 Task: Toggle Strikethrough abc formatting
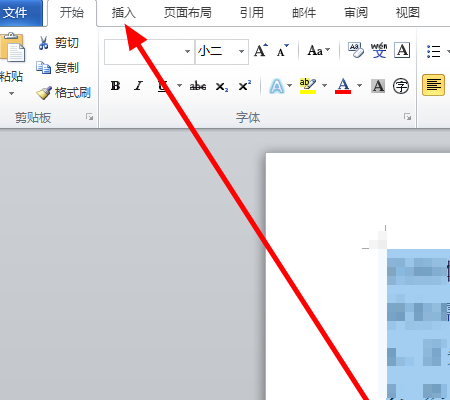pos(198,86)
